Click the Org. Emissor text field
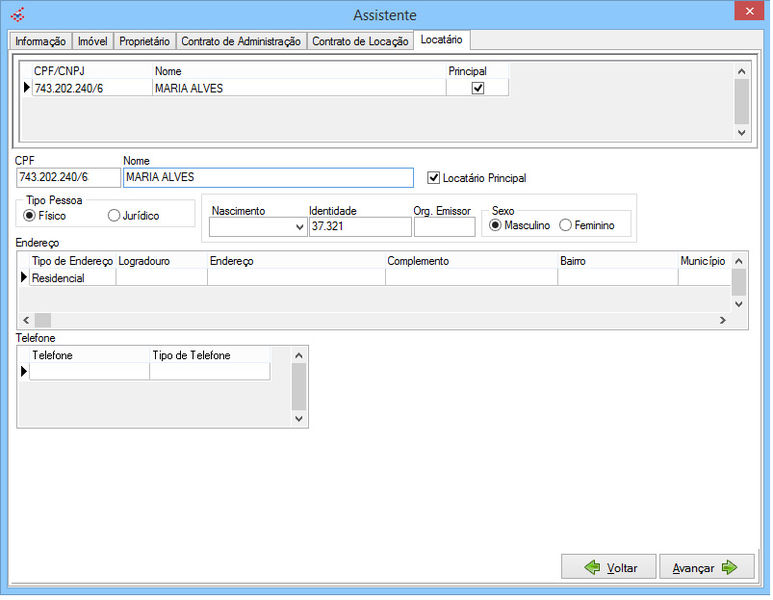This screenshot has height=600, width=773. click(444, 228)
